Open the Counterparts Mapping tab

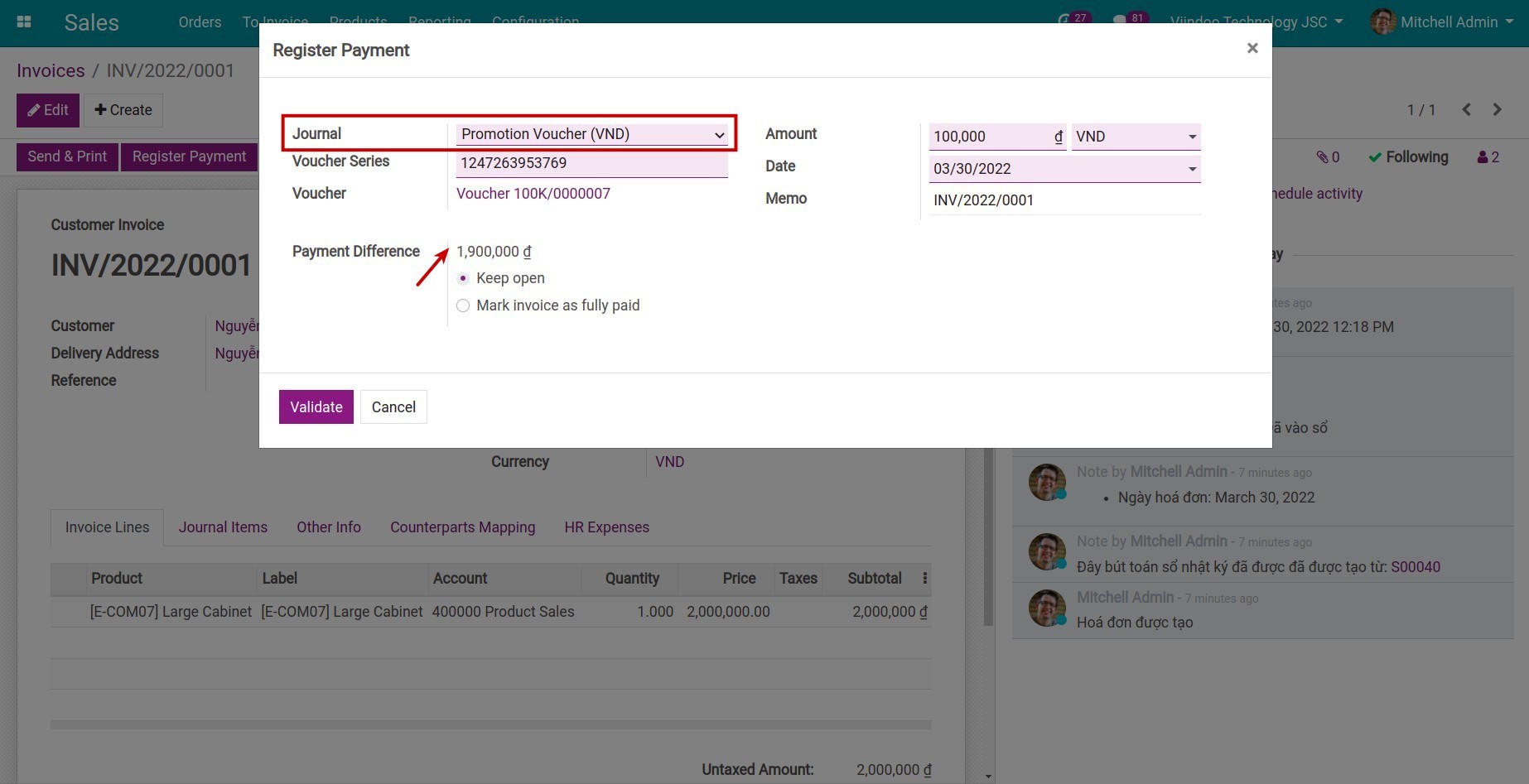(x=462, y=527)
